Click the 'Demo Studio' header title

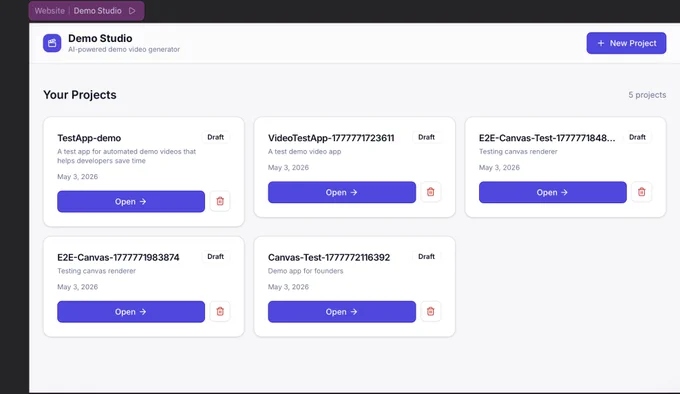click(100, 39)
